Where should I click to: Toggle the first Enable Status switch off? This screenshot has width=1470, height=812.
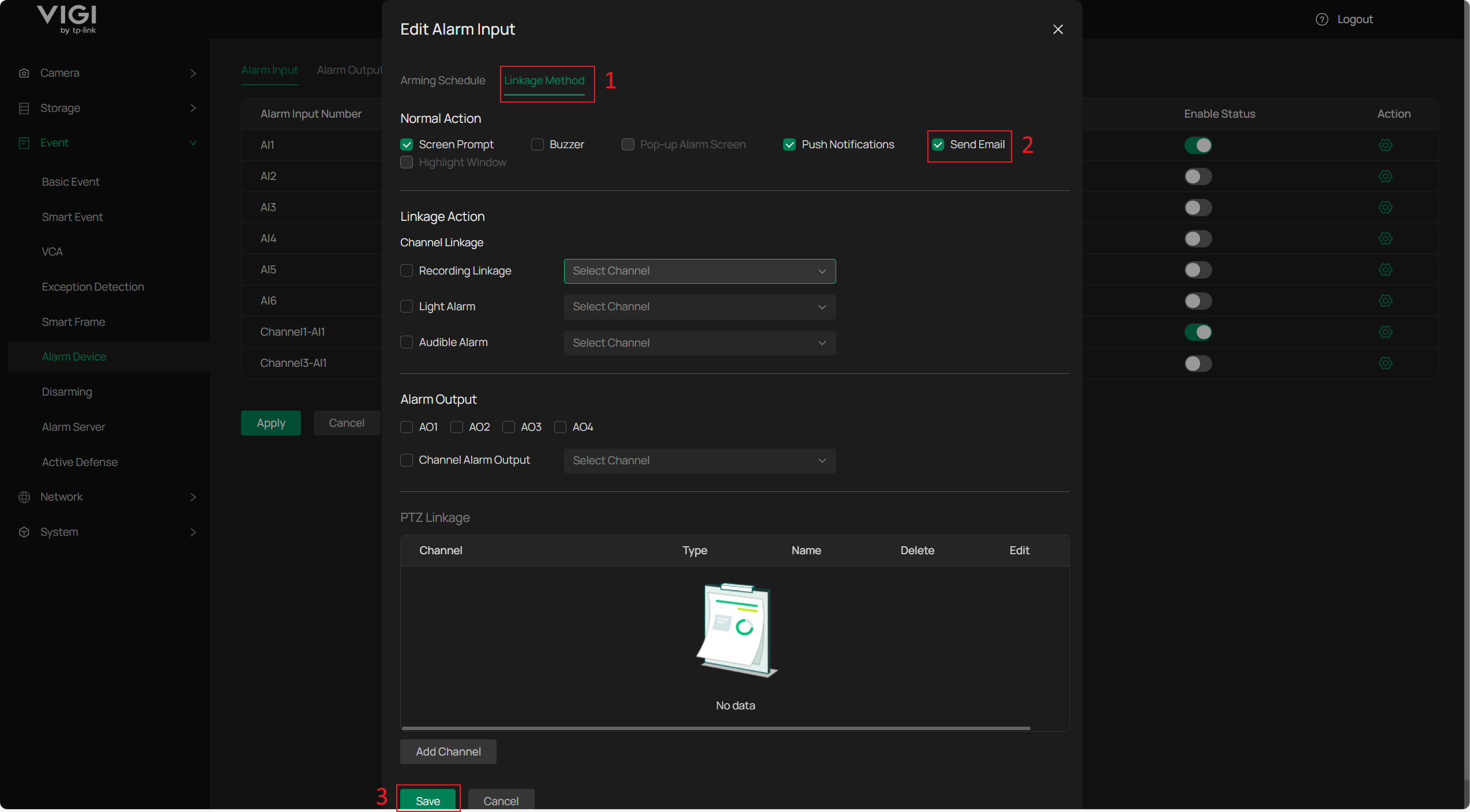point(1198,145)
